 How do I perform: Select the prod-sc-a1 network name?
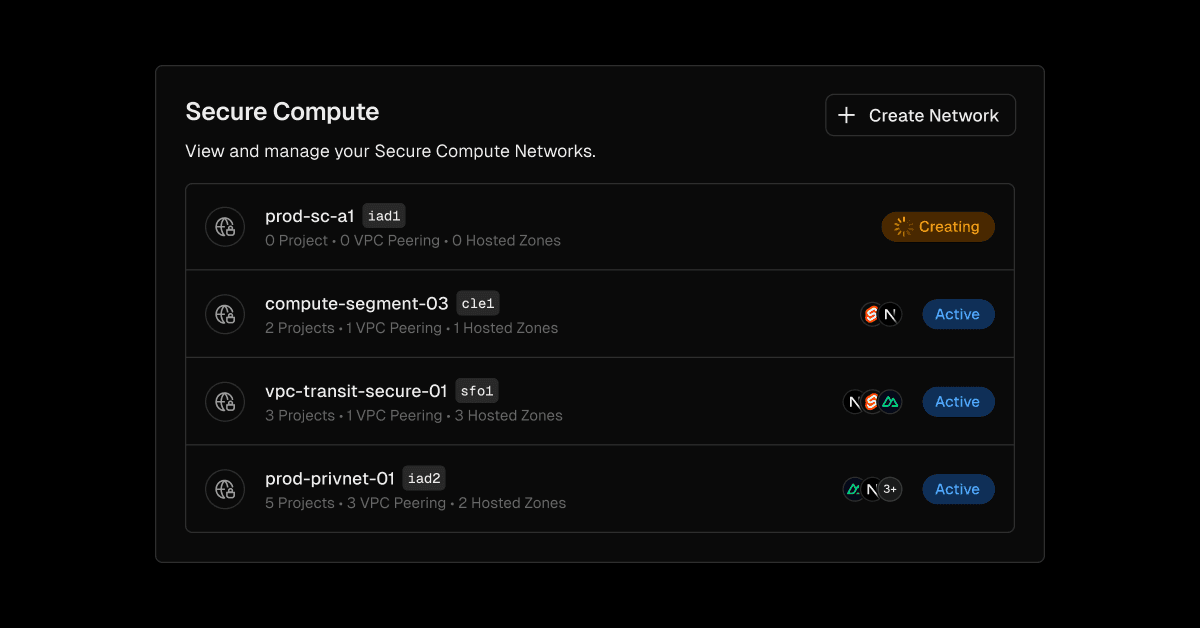(310, 215)
